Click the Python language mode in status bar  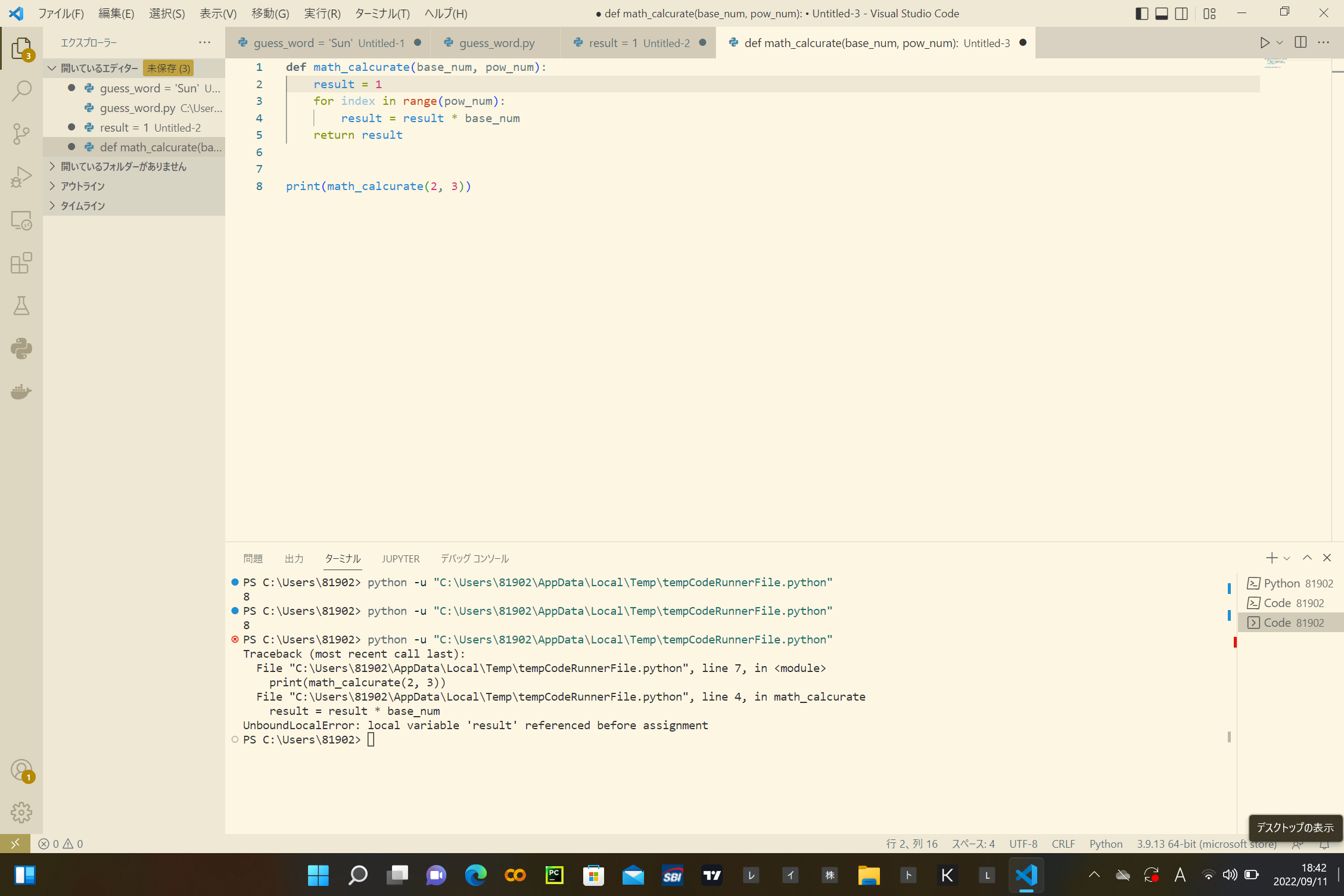click(1105, 844)
